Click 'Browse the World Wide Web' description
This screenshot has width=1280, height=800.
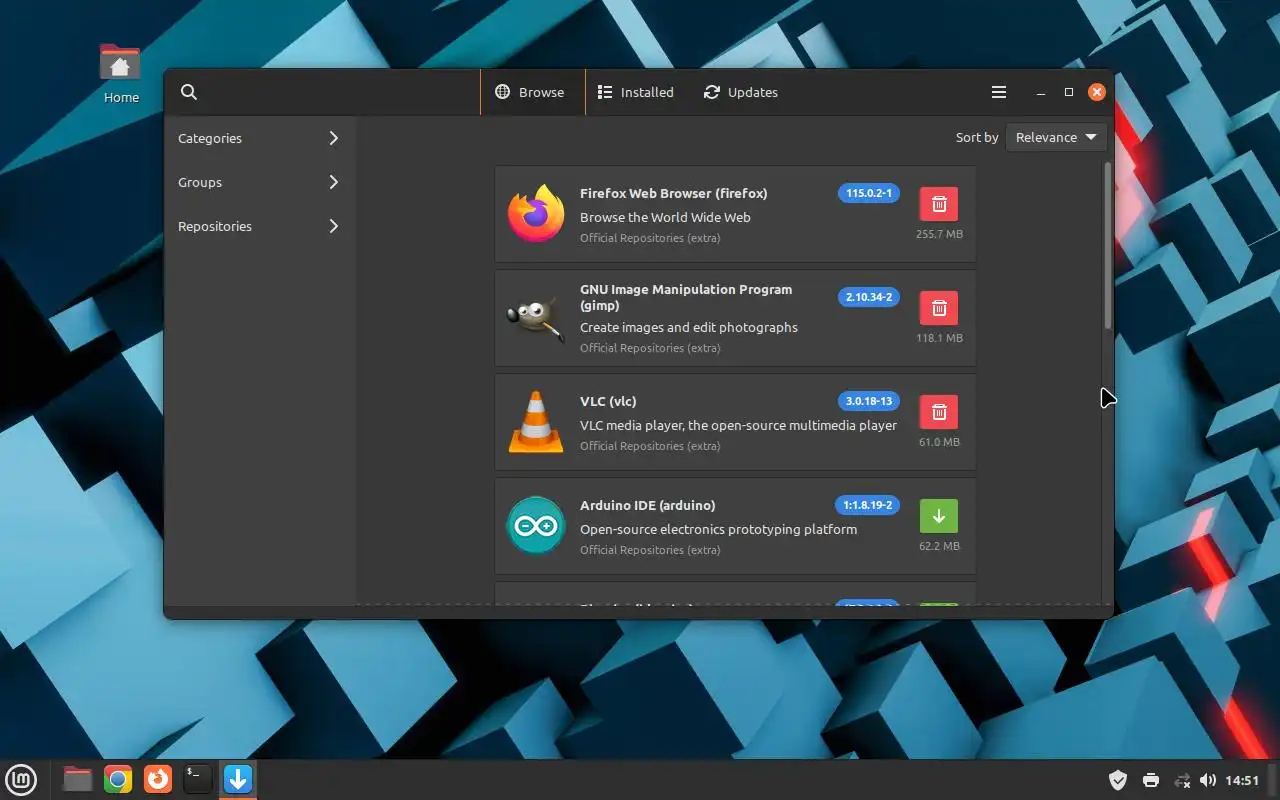pyautogui.click(x=665, y=217)
